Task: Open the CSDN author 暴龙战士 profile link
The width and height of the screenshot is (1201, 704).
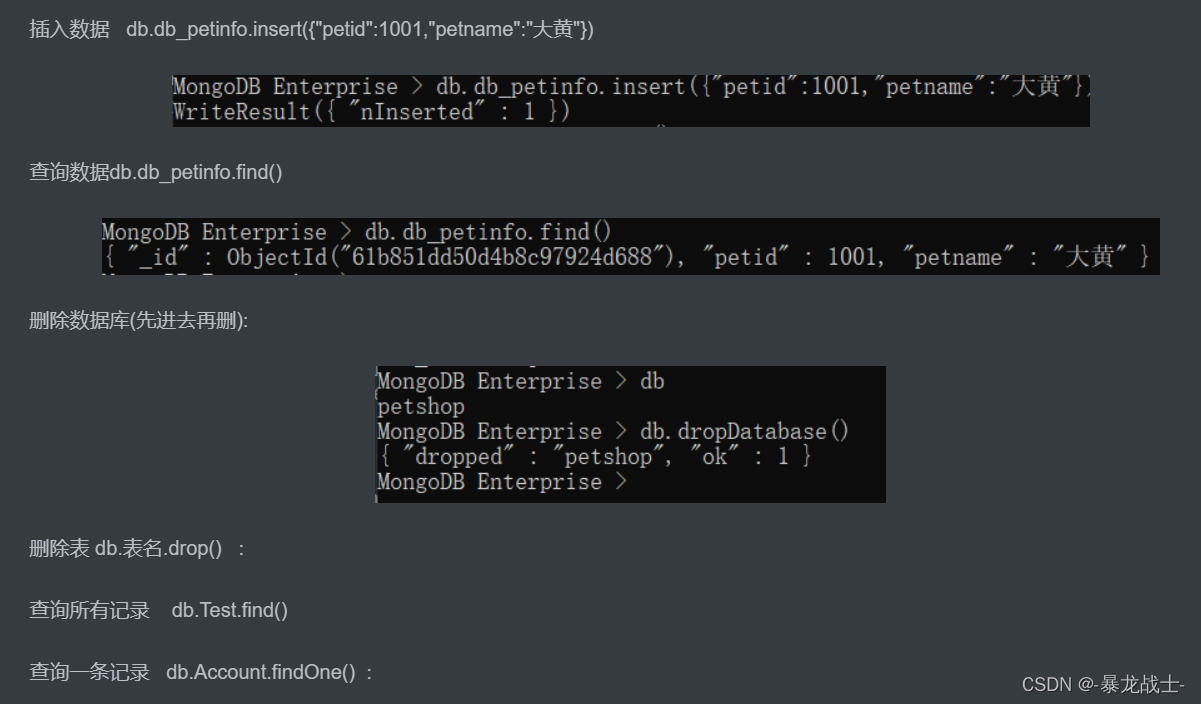Action: (1120, 684)
